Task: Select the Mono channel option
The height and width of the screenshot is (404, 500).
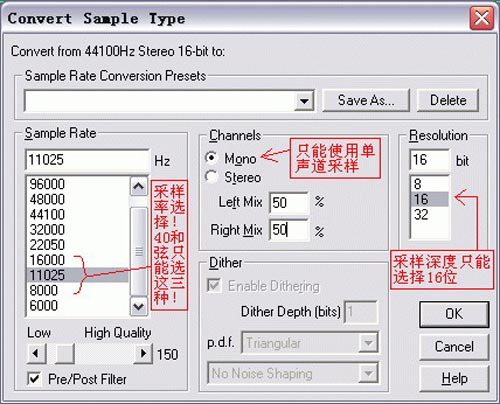Action: [x=211, y=158]
